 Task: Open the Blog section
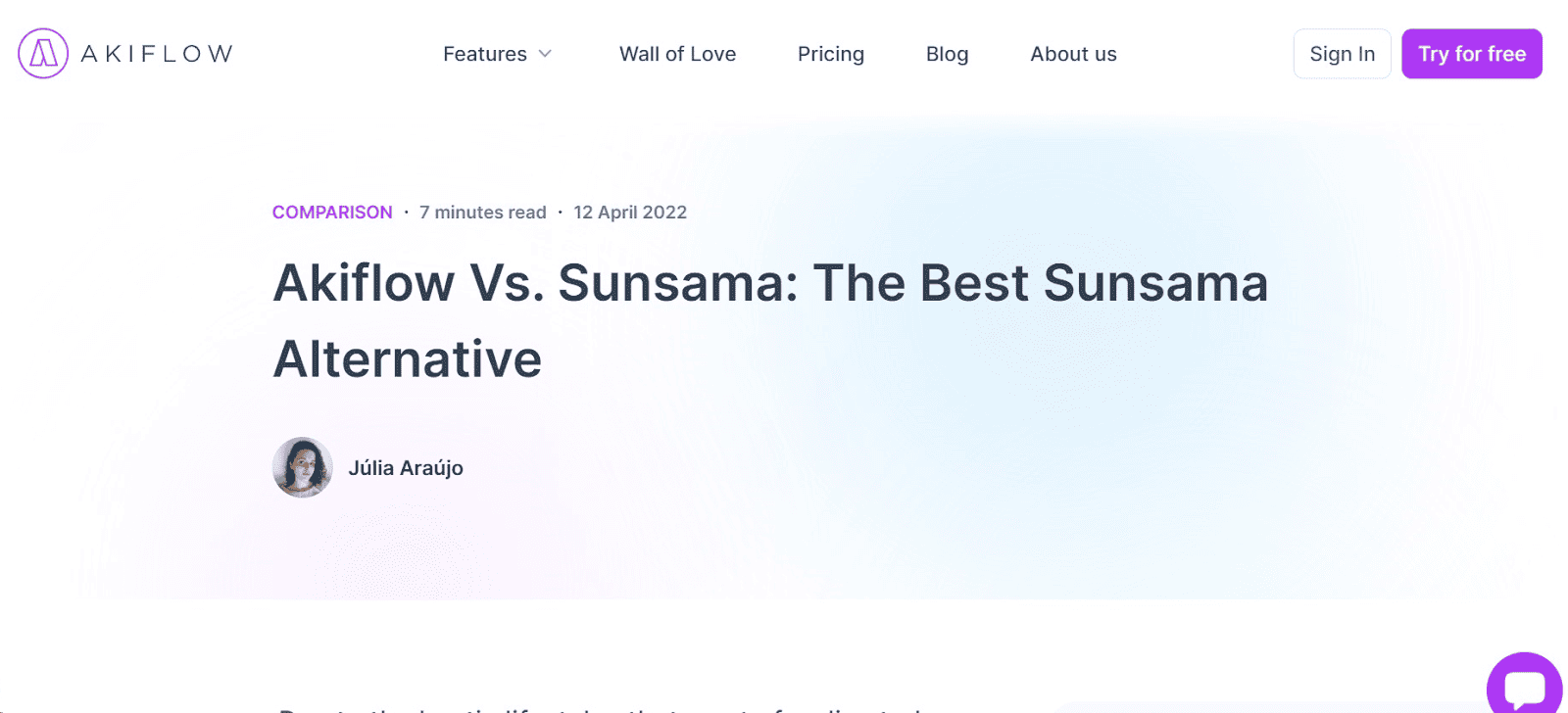(x=946, y=54)
